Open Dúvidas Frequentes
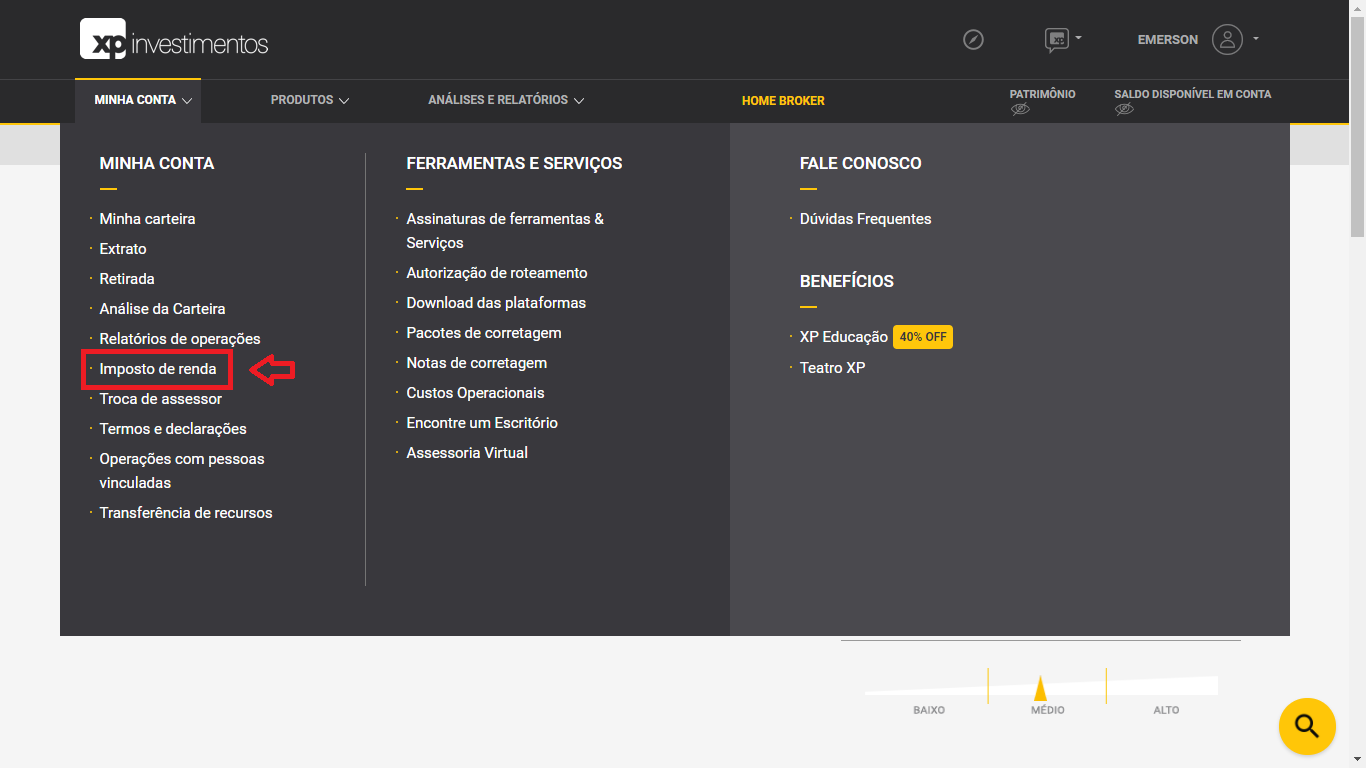This screenshot has height=768, width=1366. (x=866, y=219)
